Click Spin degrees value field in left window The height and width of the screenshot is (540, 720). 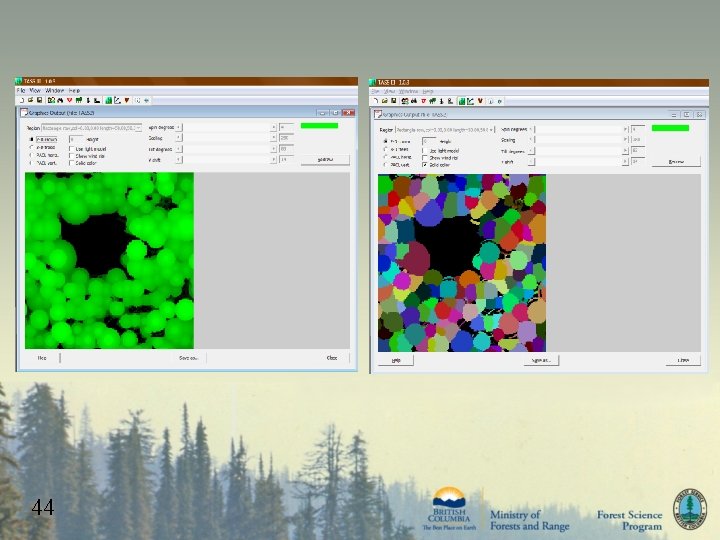pyautogui.click(x=286, y=127)
